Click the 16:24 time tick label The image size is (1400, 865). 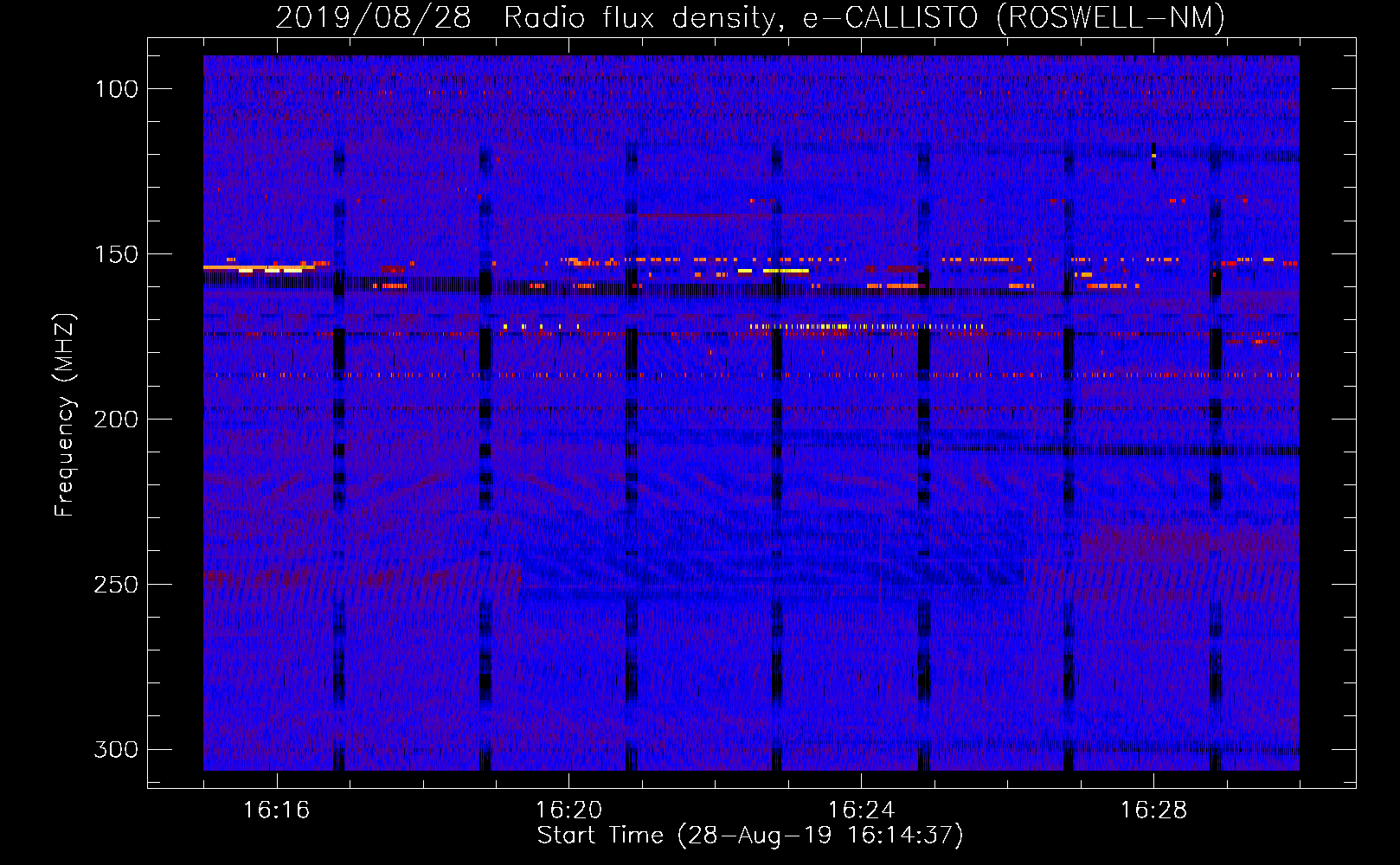861,811
